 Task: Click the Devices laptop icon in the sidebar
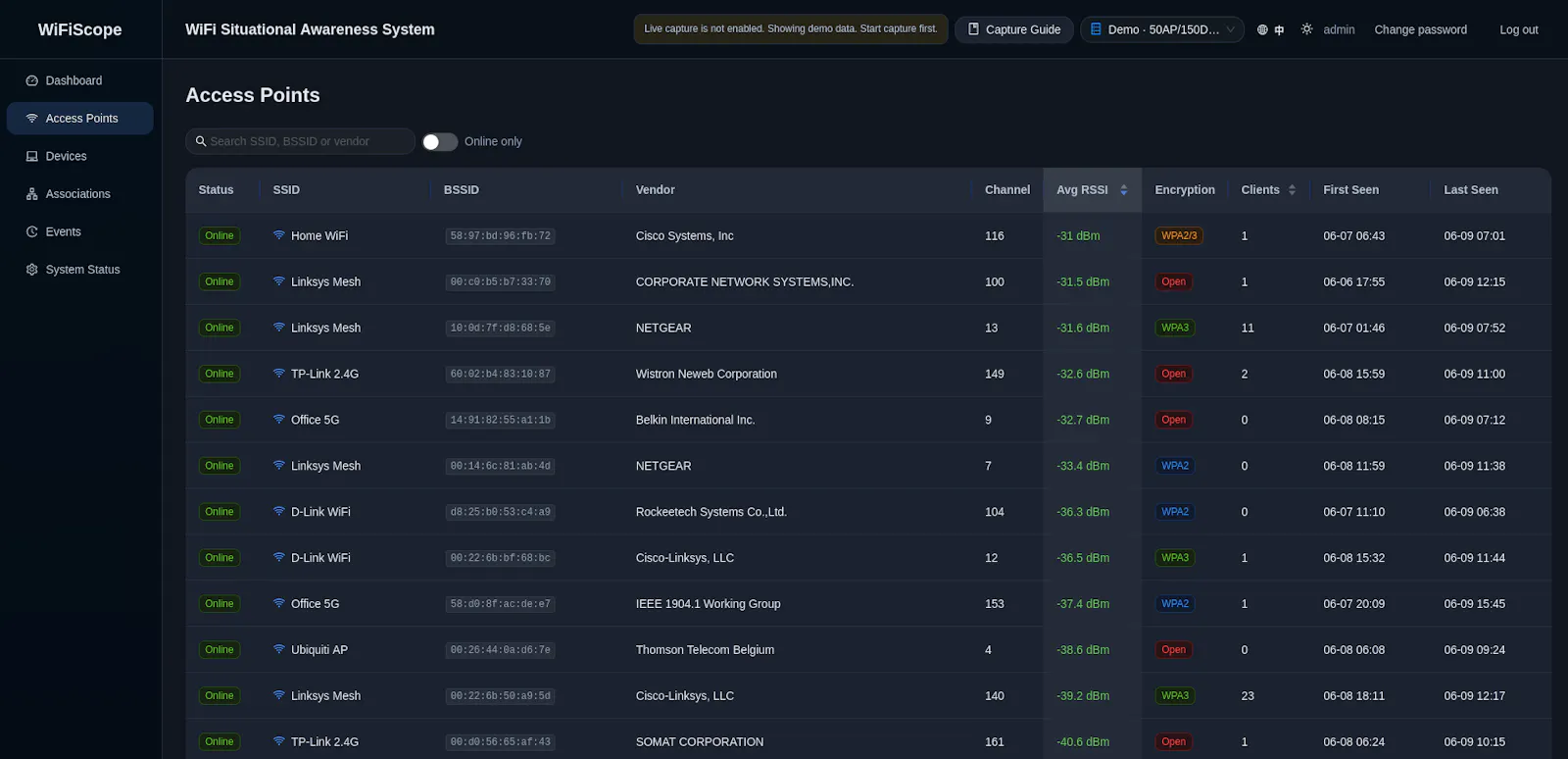32,156
